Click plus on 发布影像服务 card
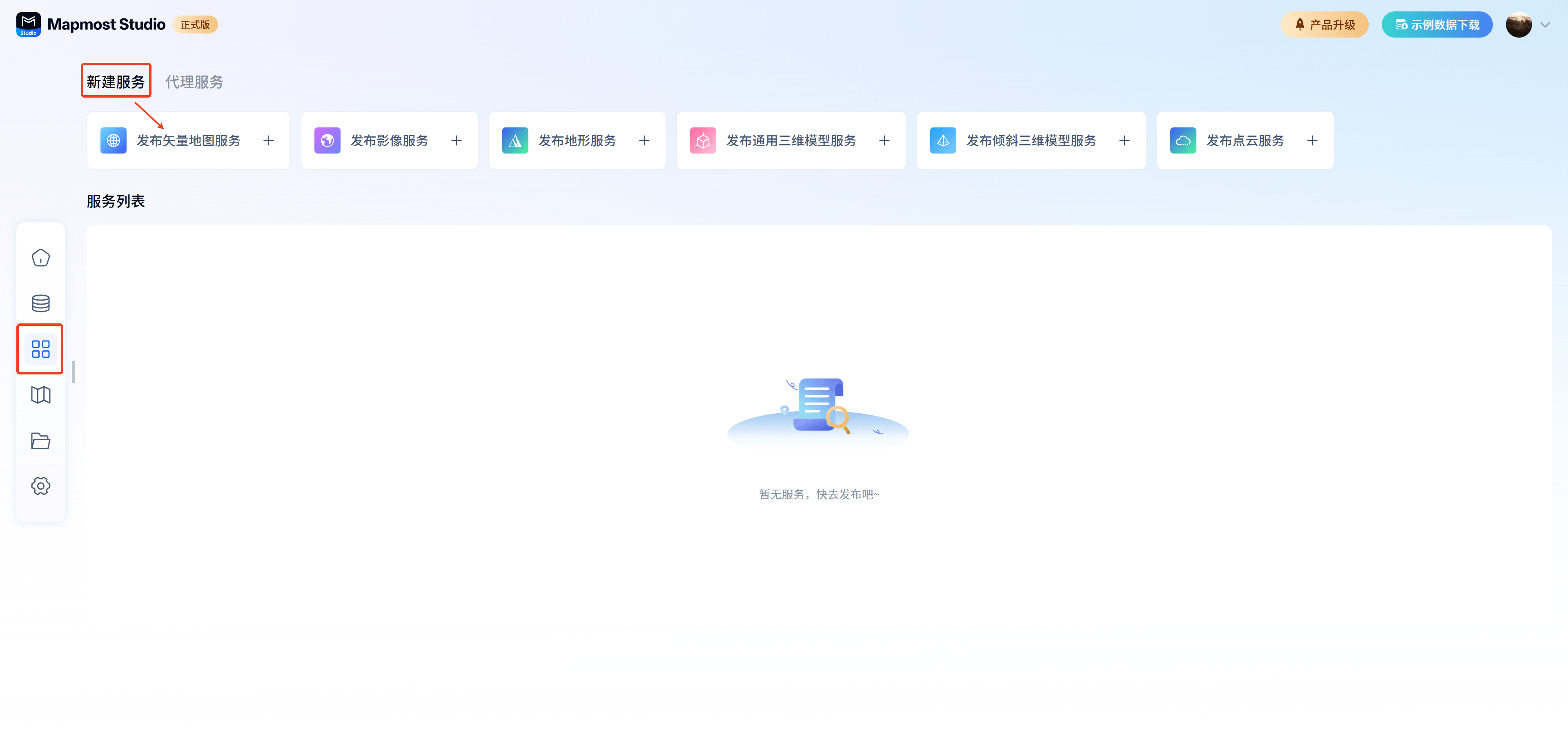The height and width of the screenshot is (744, 1568). click(x=457, y=140)
